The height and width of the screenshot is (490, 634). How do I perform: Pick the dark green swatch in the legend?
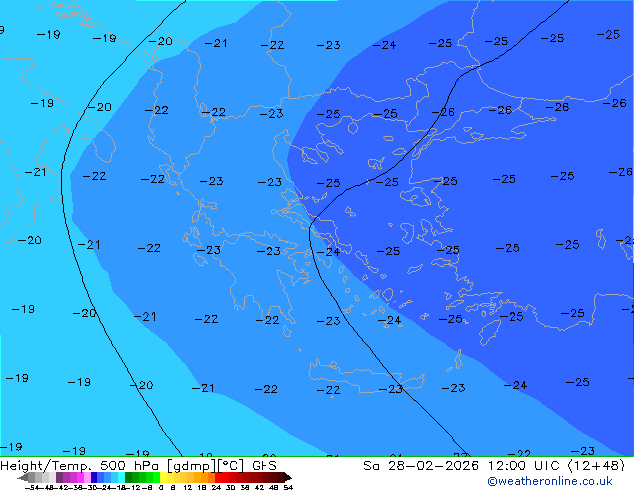tap(129, 478)
